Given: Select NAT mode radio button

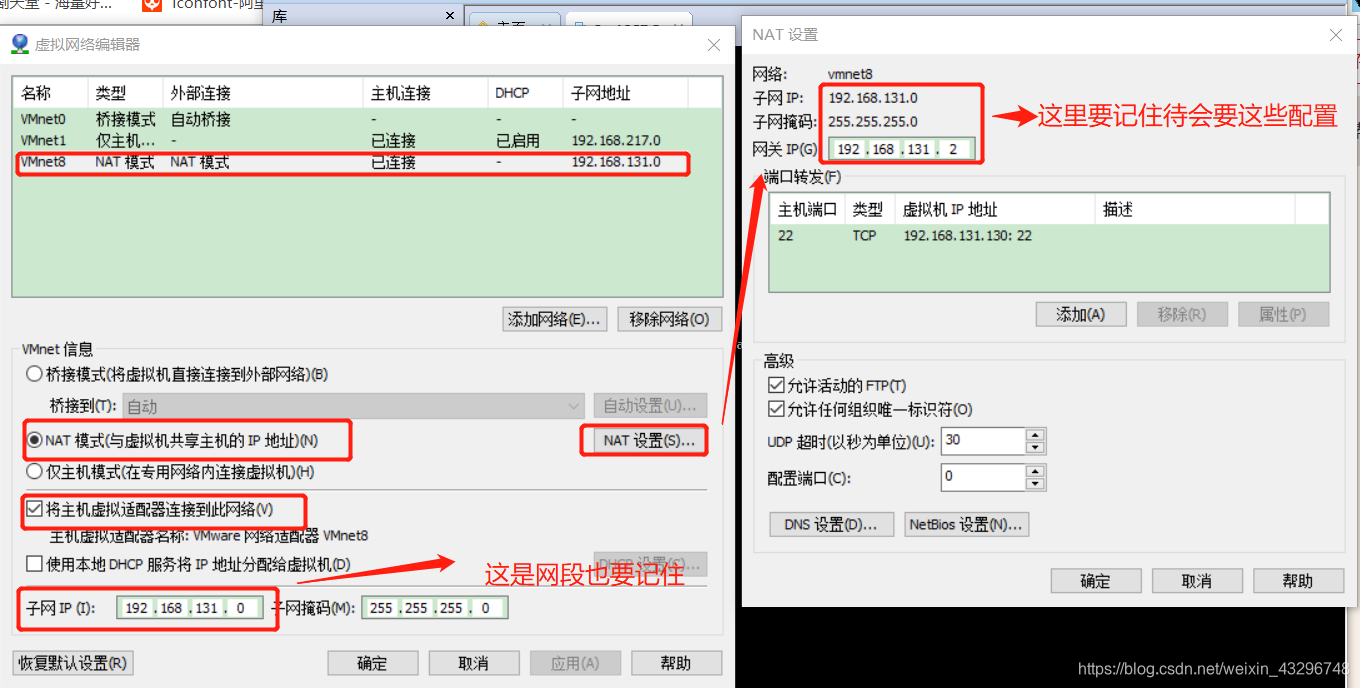Looking at the screenshot, I should (x=35, y=440).
